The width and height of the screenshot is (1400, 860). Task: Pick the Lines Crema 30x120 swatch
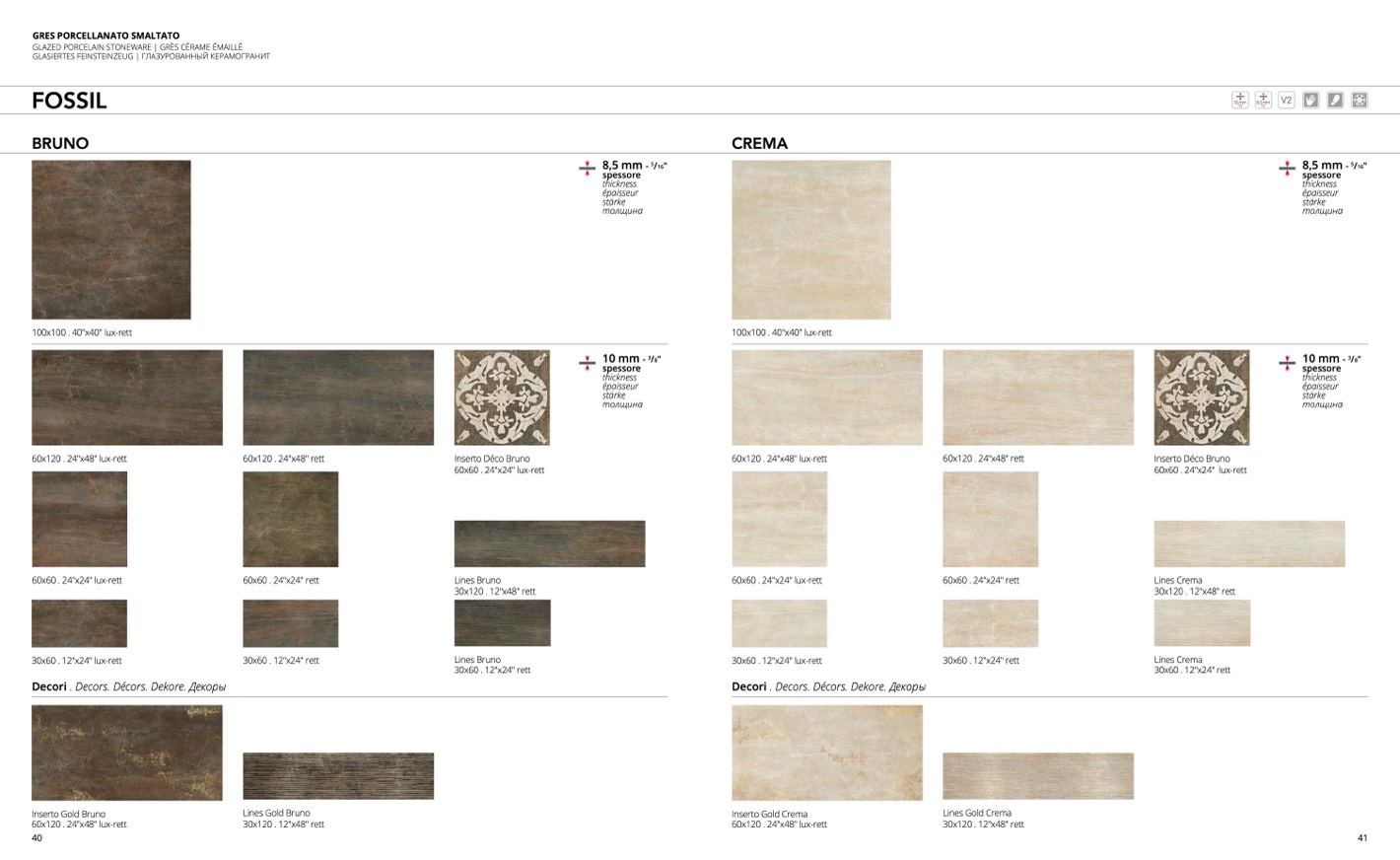pyautogui.click(x=1248, y=543)
